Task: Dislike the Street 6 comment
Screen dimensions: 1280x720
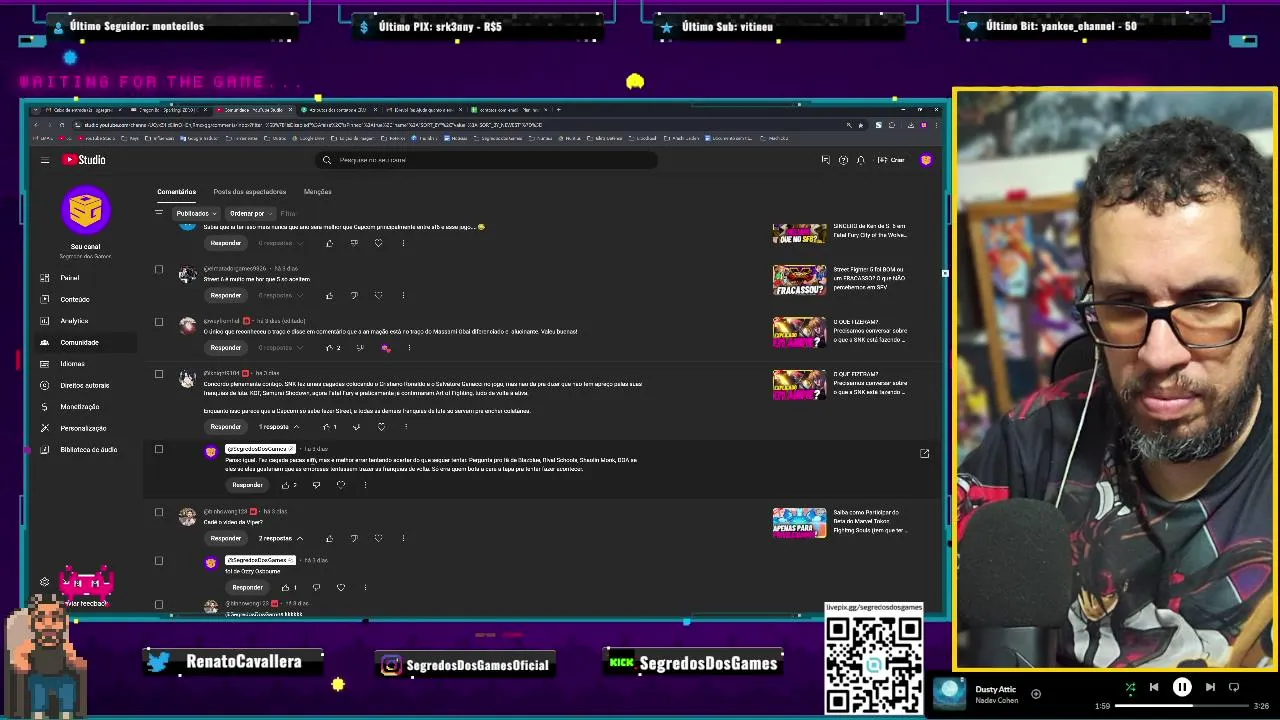Action: point(354,295)
